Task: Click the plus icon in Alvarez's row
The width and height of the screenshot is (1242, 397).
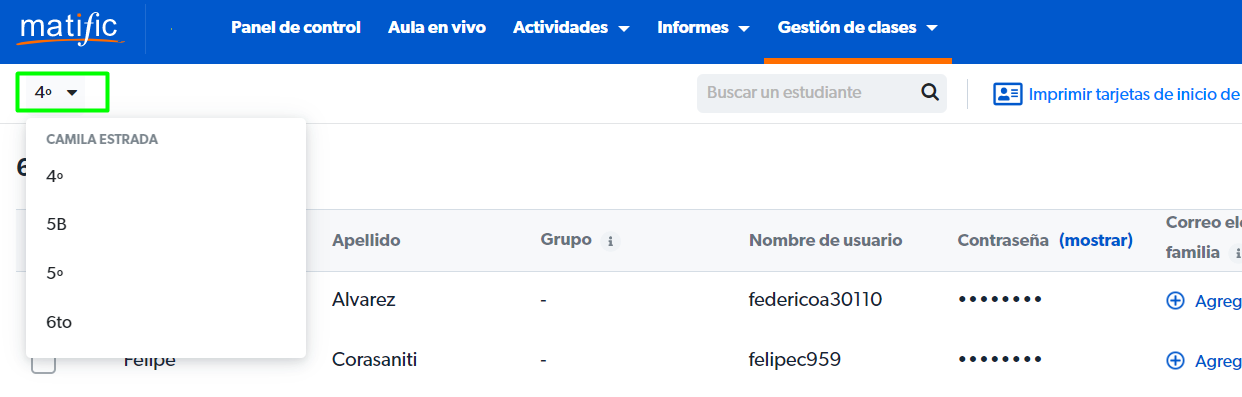Action: (1176, 300)
